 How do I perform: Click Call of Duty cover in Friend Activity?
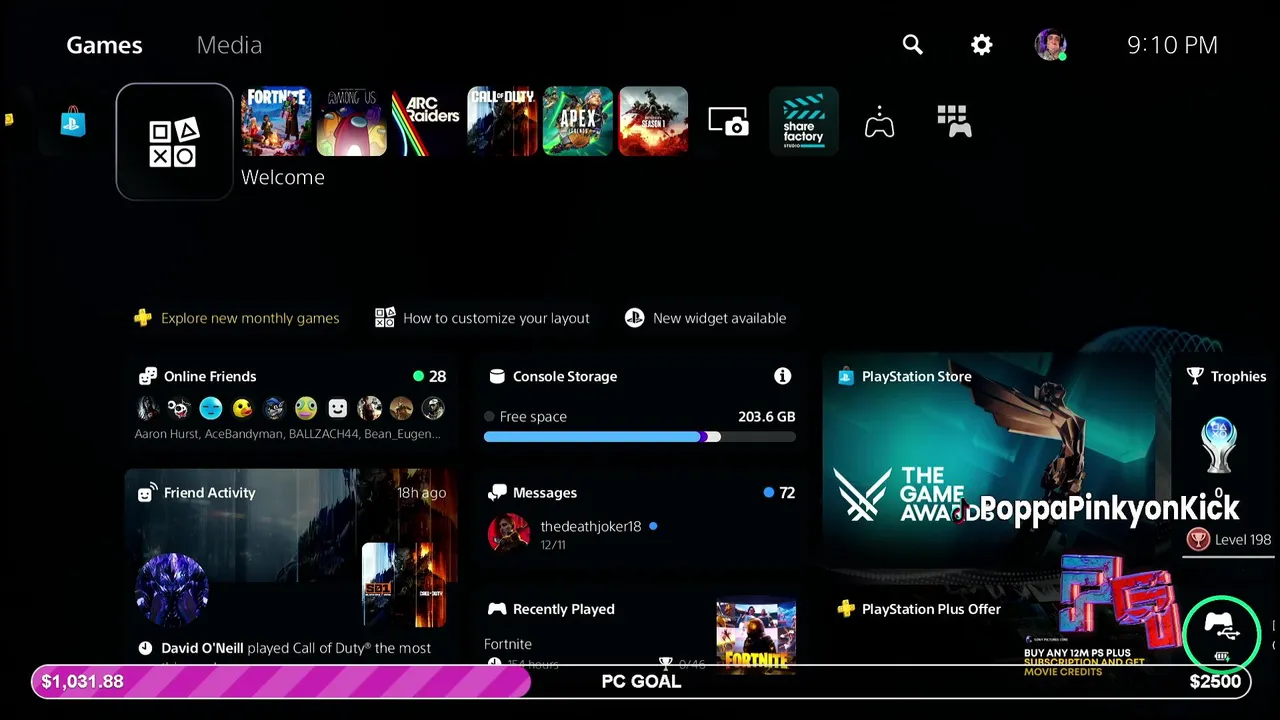point(403,585)
